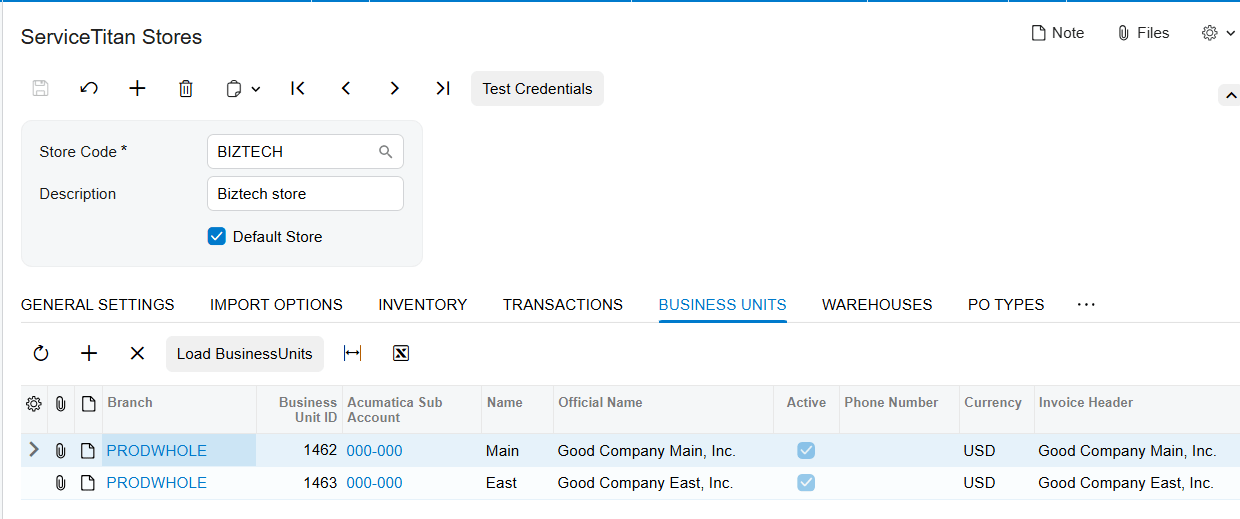
Task: Click into the Store Code field
Action: point(305,152)
